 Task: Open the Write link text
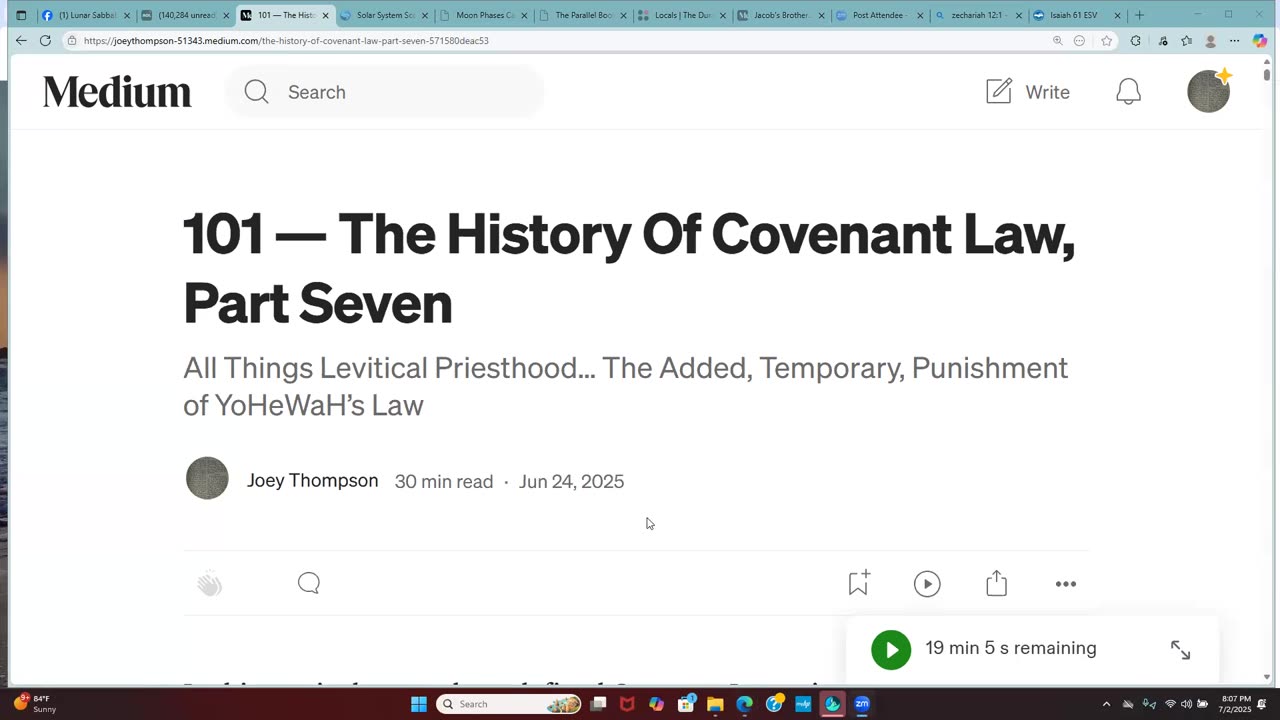pyautogui.click(x=1047, y=92)
